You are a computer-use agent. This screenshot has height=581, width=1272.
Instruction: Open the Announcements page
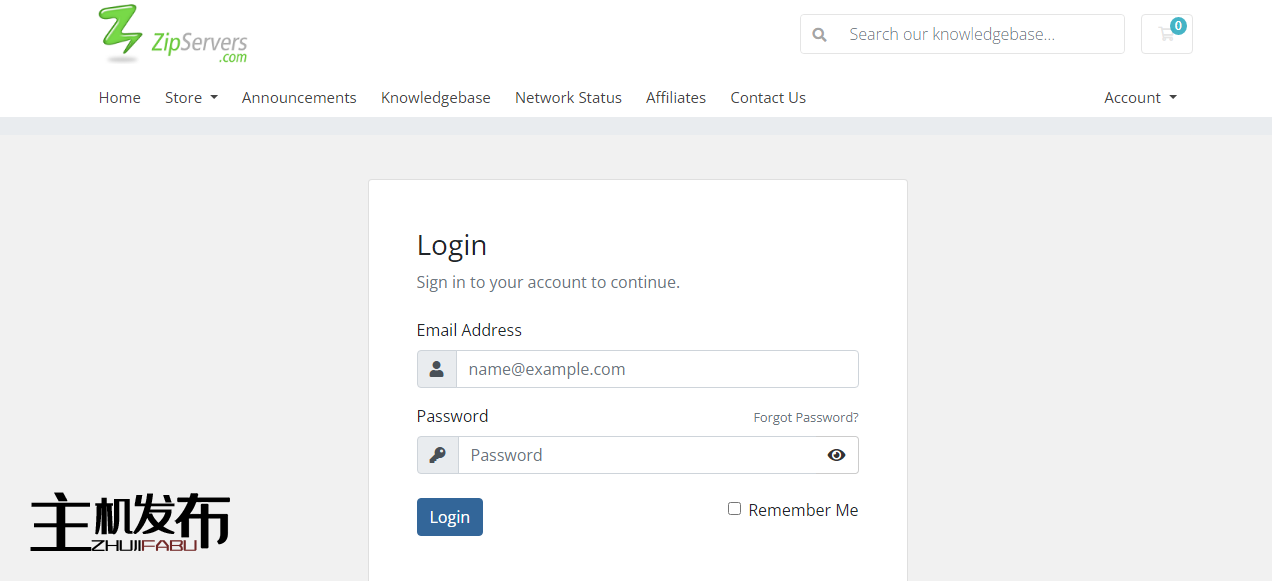tap(299, 97)
